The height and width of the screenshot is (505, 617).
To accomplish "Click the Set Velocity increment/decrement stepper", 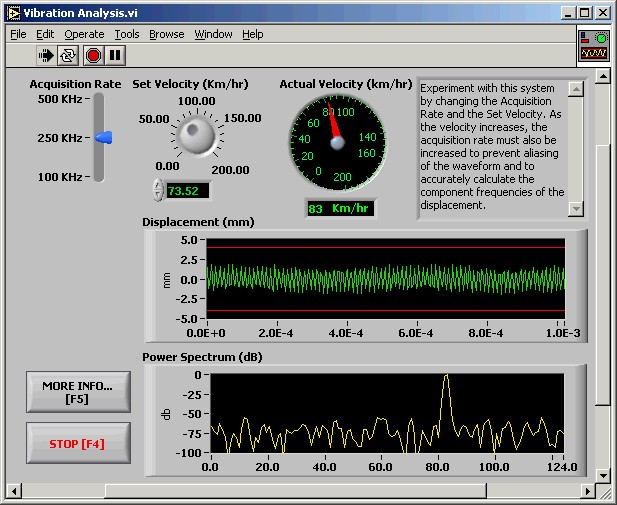I will (x=157, y=190).
